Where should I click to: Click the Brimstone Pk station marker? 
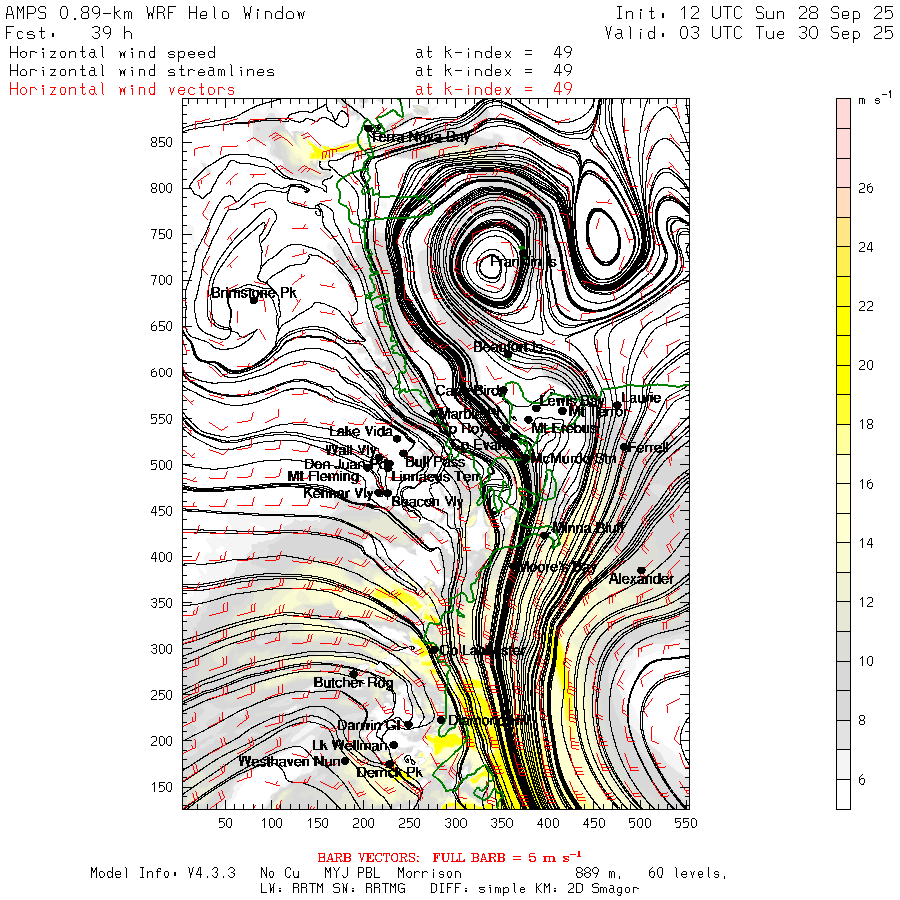click(254, 300)
